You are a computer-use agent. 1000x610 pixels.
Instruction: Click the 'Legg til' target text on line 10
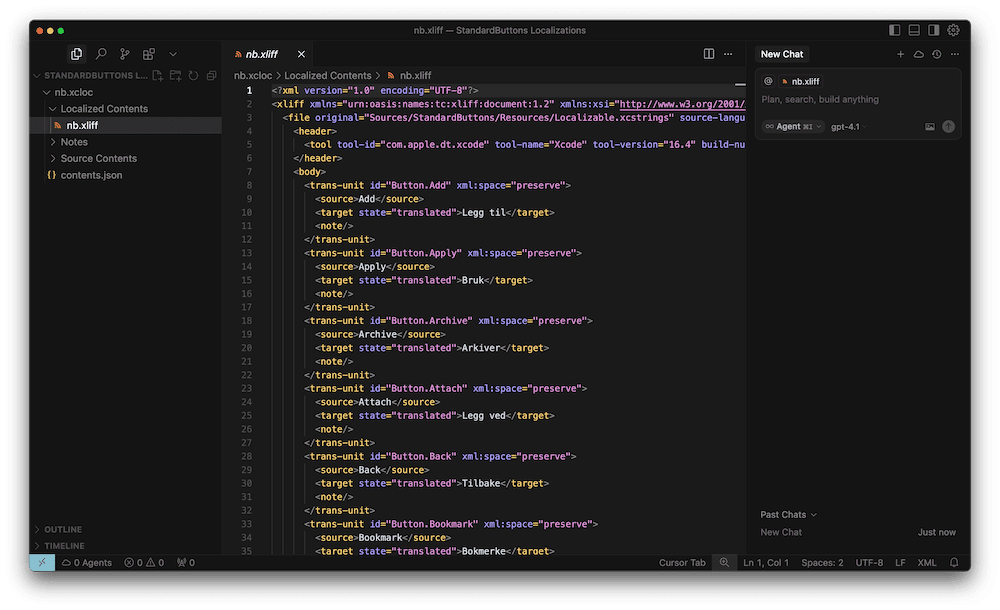click(x=483, y=212)
